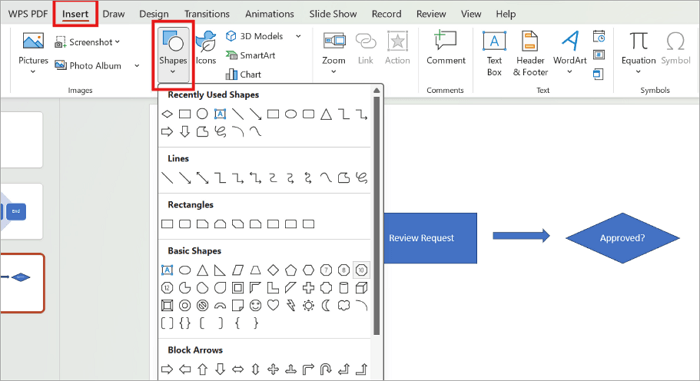Open Header & Footer
The width and height of the screenshot is (700, 381).
[x=530, y=54]
